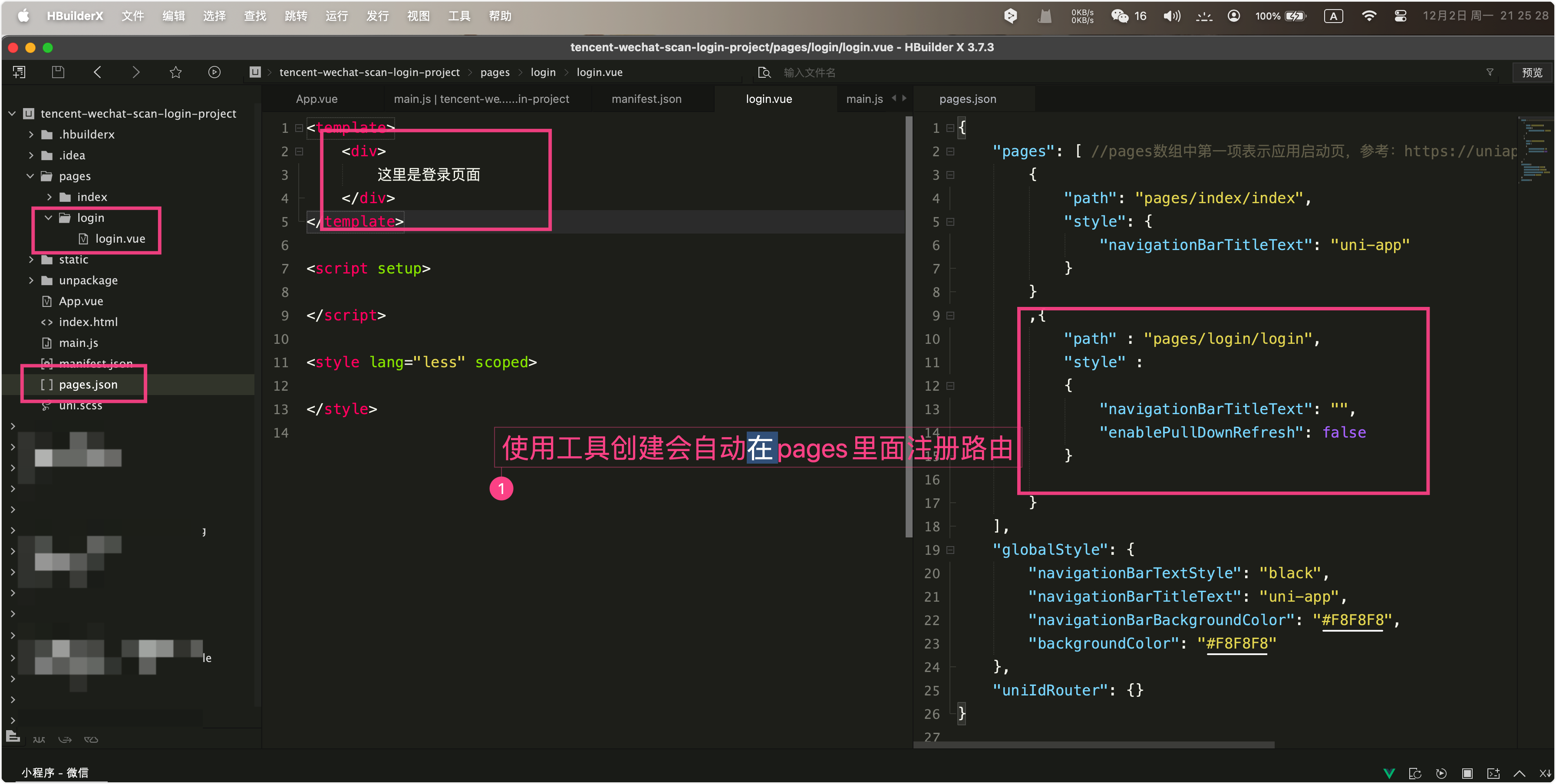The width and height of the screenshot is (1556, 784).
Task: Click the file search magnifier icon
Action: [x=764, y=72]
